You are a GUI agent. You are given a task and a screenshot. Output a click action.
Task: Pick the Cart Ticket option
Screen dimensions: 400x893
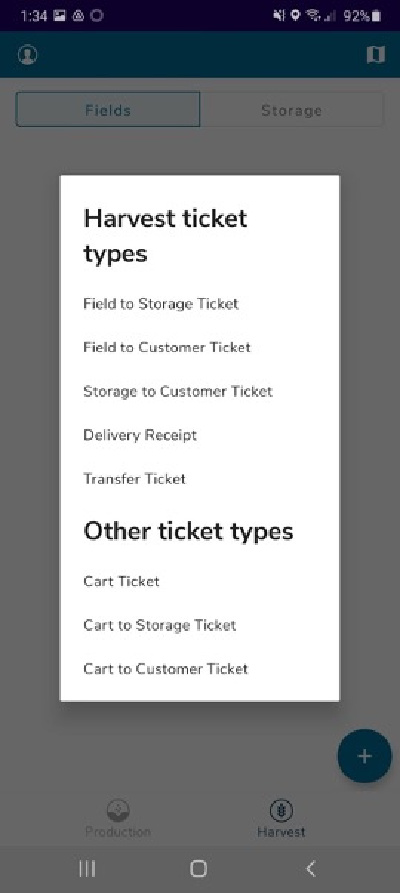[121, 581]
